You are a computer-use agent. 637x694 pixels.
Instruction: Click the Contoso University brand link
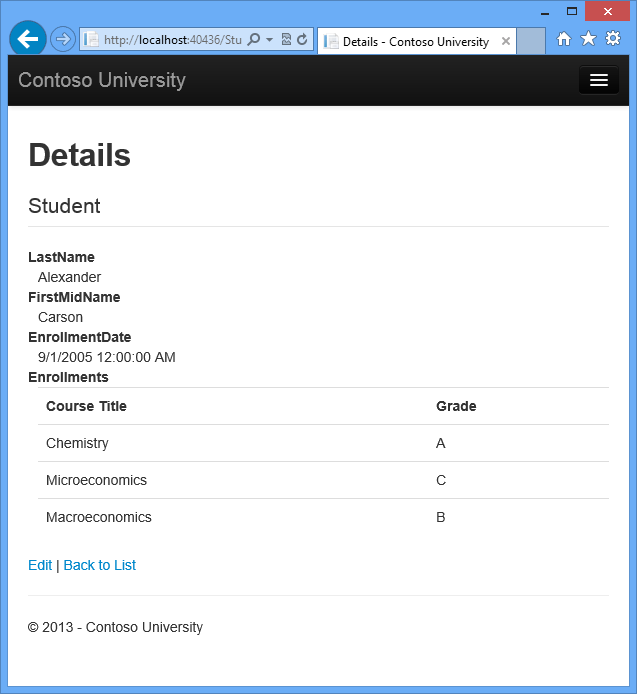(x=102, y=80)
